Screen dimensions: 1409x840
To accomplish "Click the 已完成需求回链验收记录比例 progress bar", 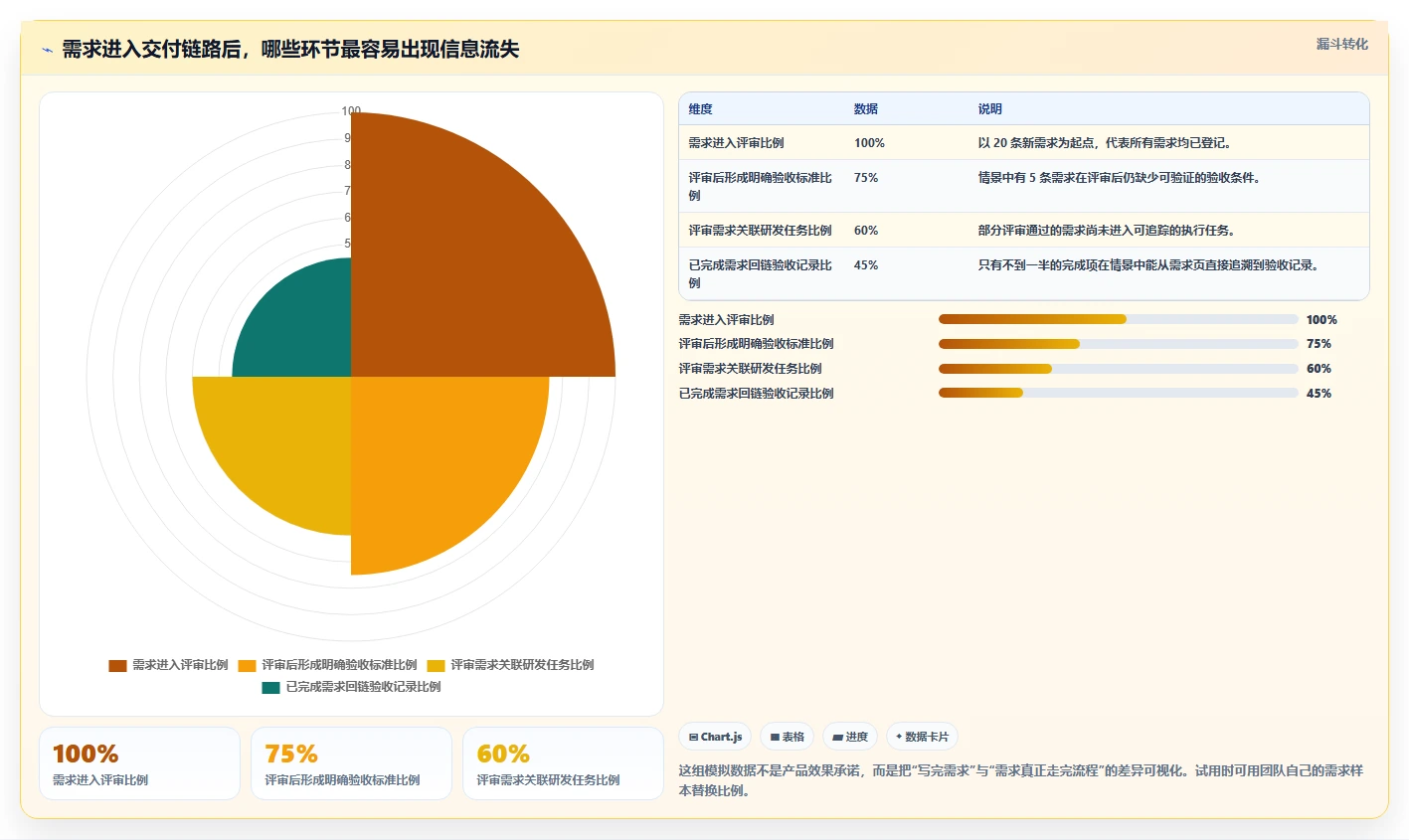I will (x=1119, y=393).
